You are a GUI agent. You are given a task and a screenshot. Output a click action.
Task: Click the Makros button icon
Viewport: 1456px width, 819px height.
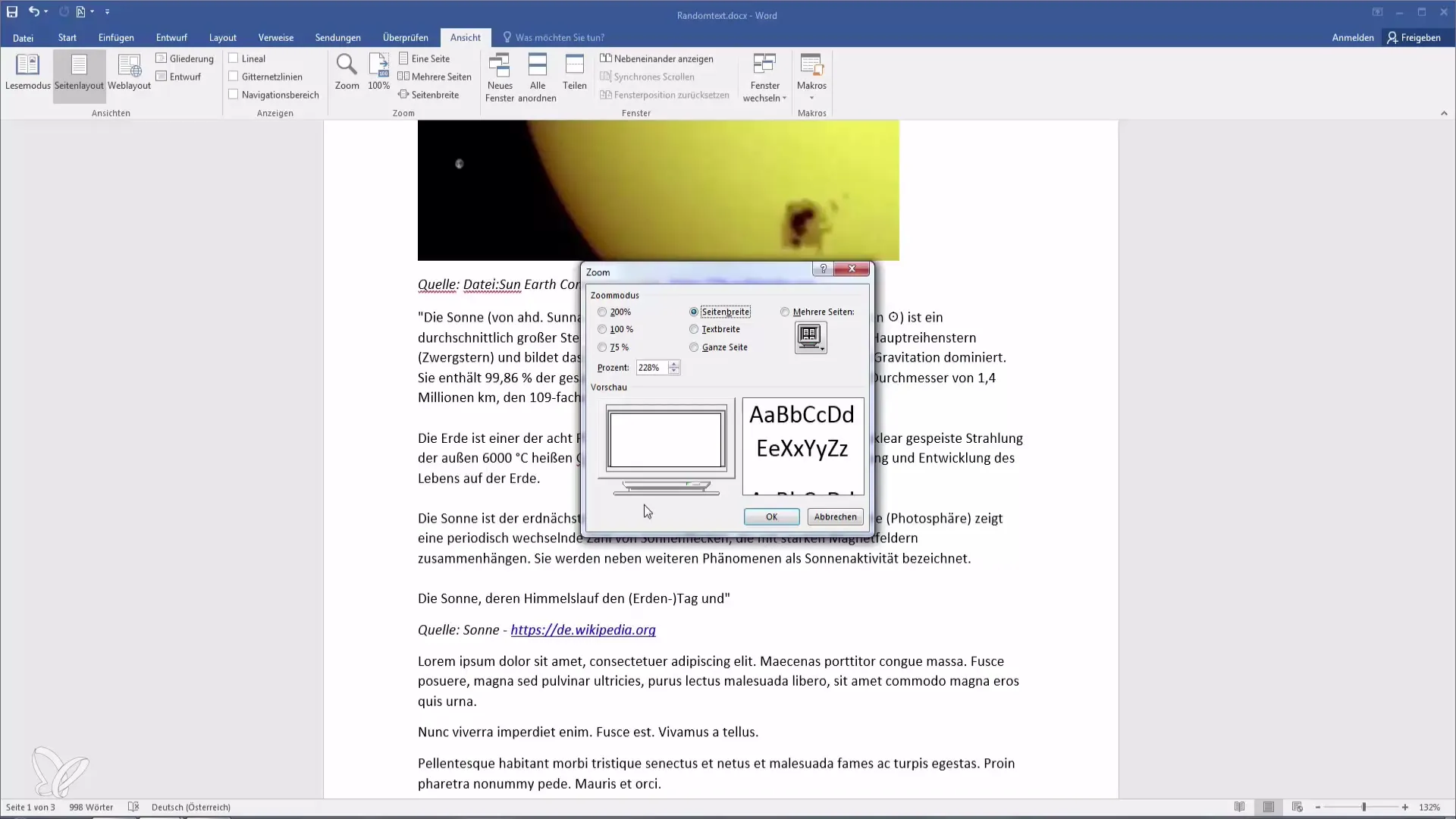pos(811,65)
